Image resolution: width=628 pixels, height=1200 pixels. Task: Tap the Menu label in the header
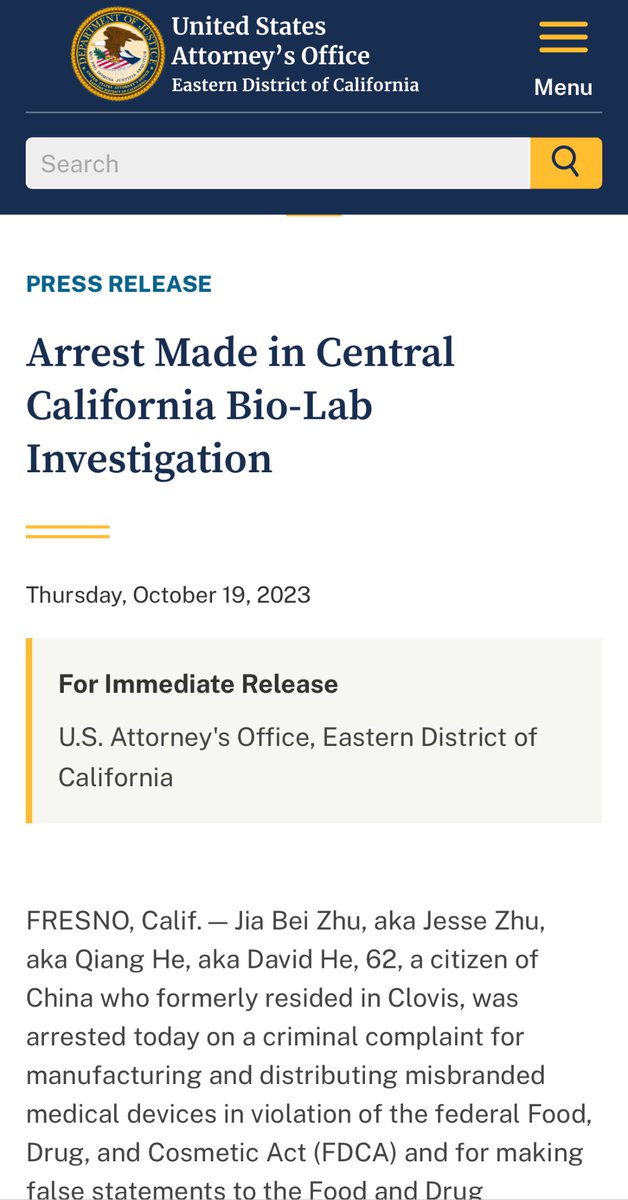click(x=563, y=87)
